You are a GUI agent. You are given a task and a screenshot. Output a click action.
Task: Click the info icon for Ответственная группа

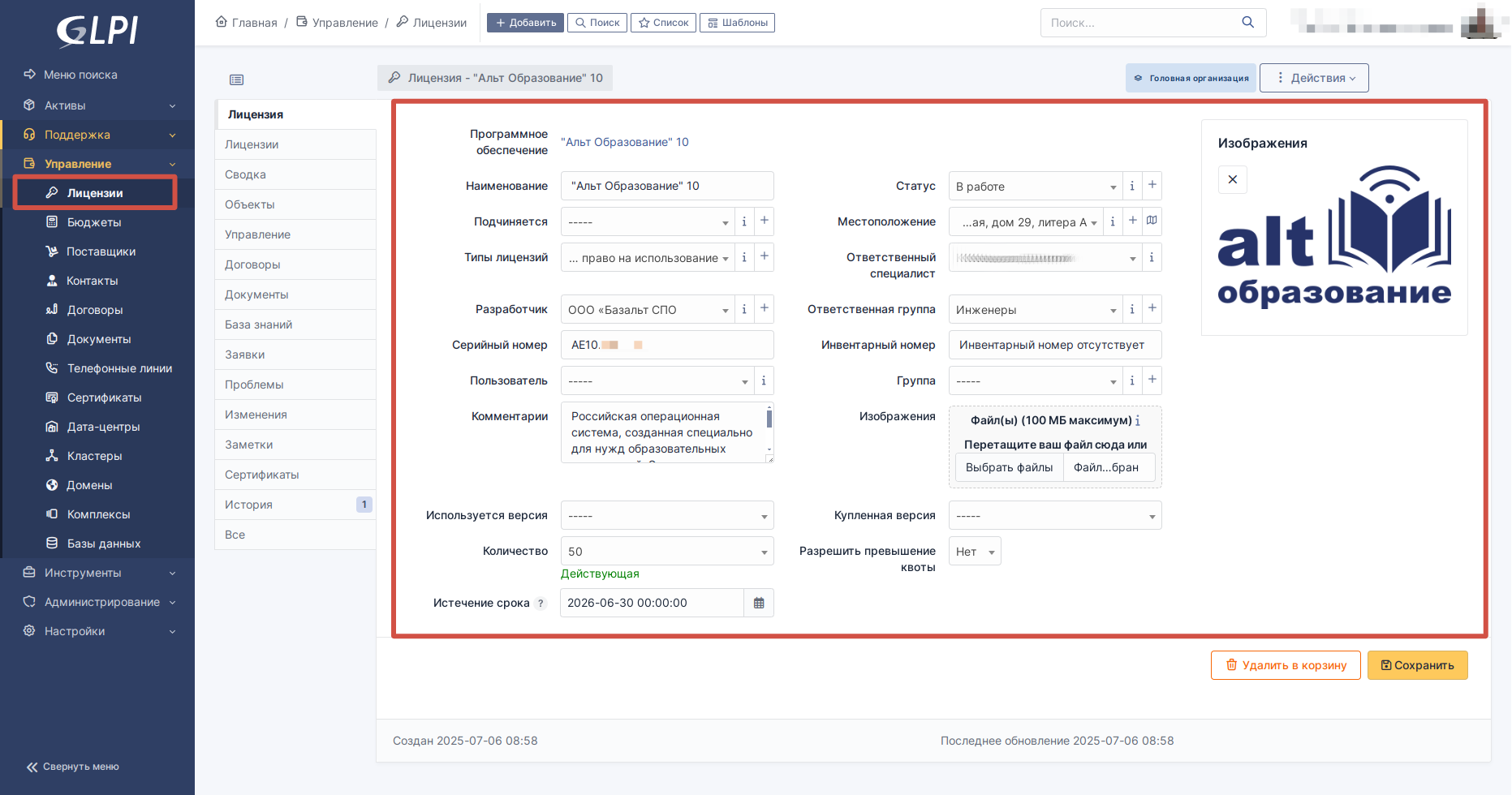point(1132,309)
